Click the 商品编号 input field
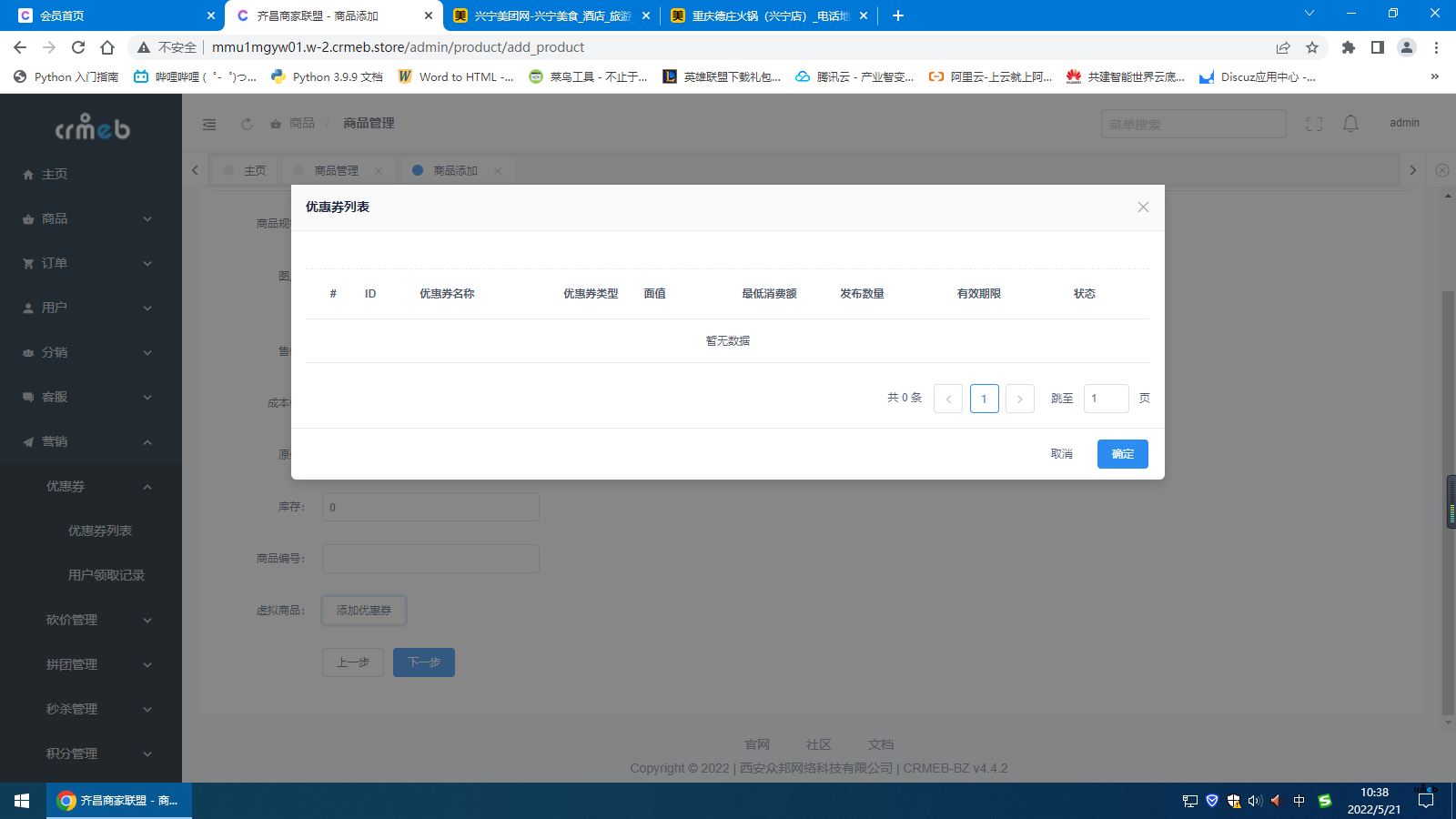This screenshot has height=819, width=1456. coord(430,559)
